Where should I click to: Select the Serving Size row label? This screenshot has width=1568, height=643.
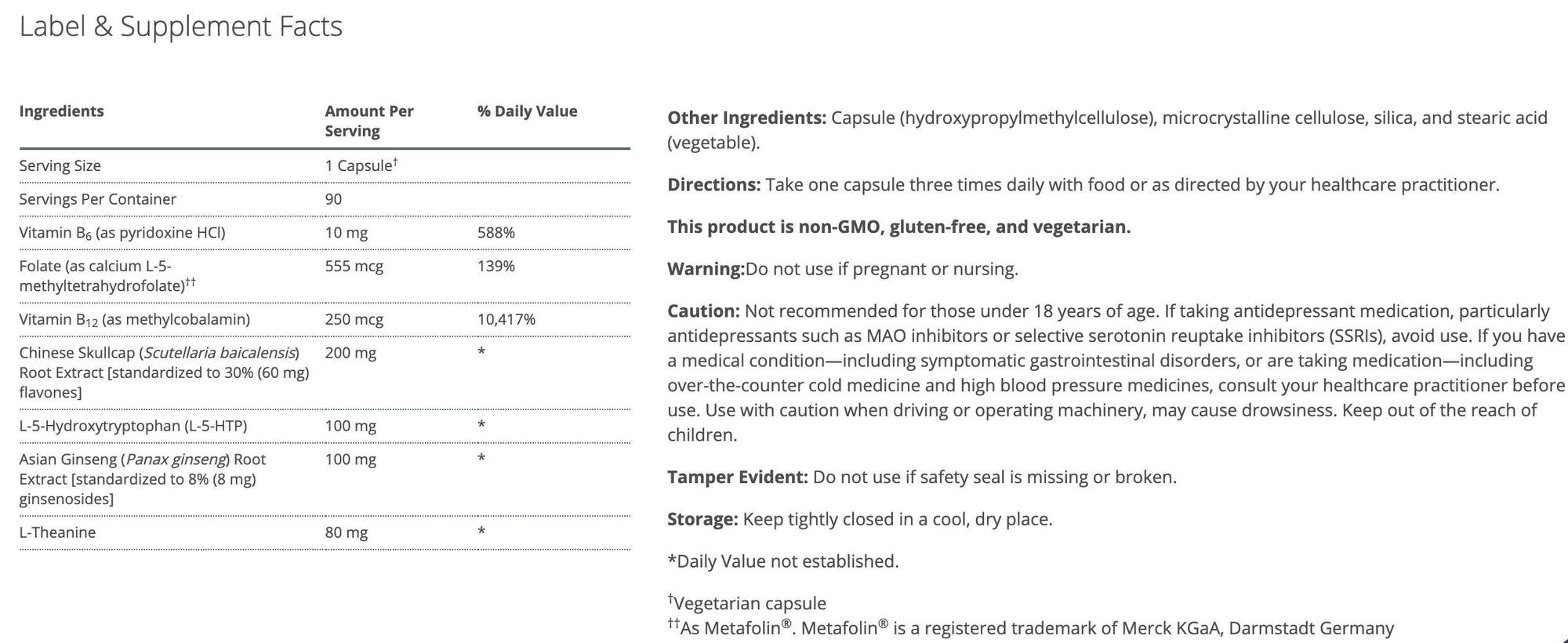point(60,165)
